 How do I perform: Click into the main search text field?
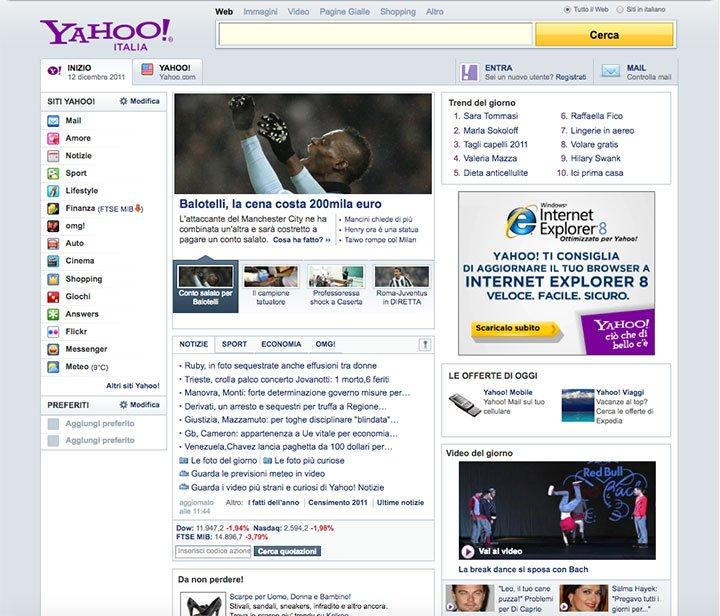tap(376, 35)
